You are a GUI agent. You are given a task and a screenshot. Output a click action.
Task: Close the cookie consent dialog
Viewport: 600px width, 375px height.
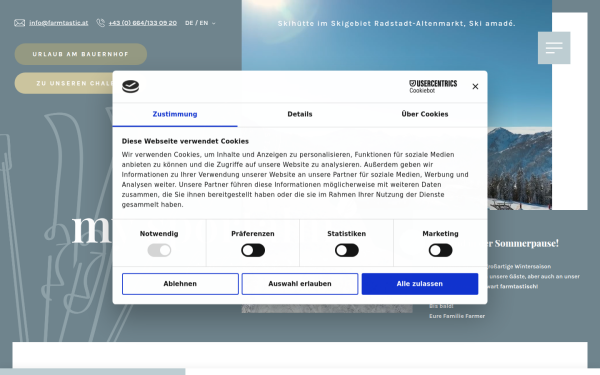pos(475,86)
